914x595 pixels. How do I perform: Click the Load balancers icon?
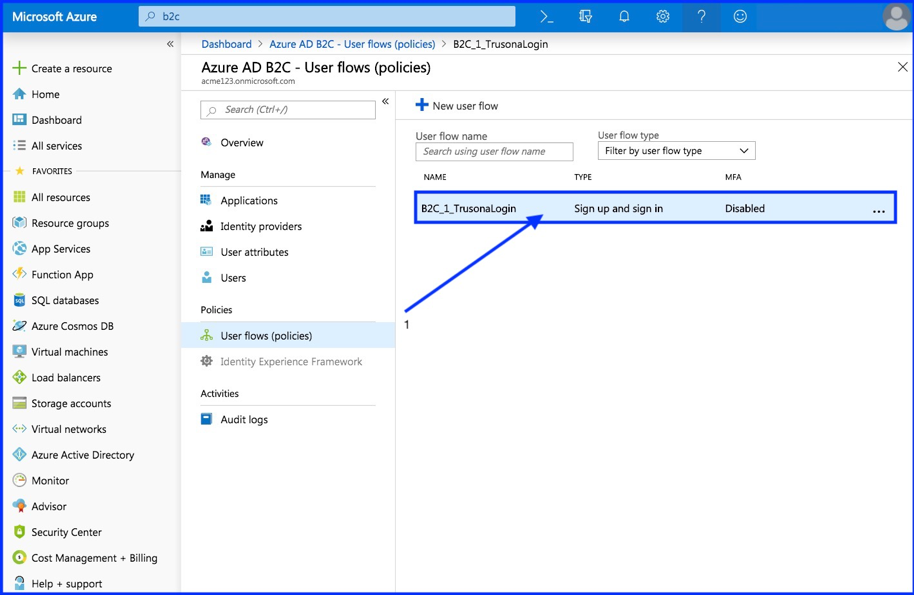19,377
